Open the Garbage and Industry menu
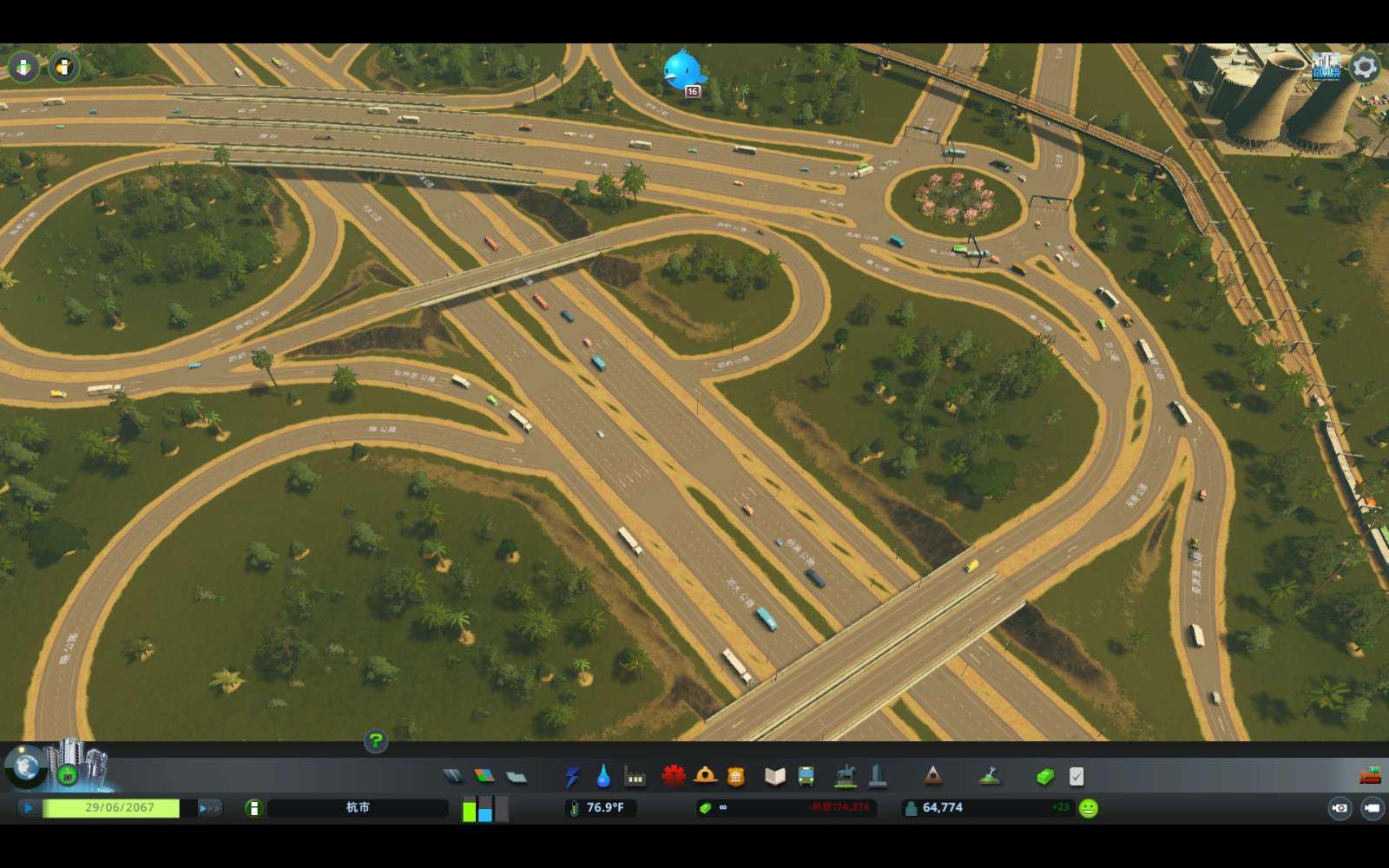The height and width of the screenshot is (868, 1389). click(x=635, y=776)
